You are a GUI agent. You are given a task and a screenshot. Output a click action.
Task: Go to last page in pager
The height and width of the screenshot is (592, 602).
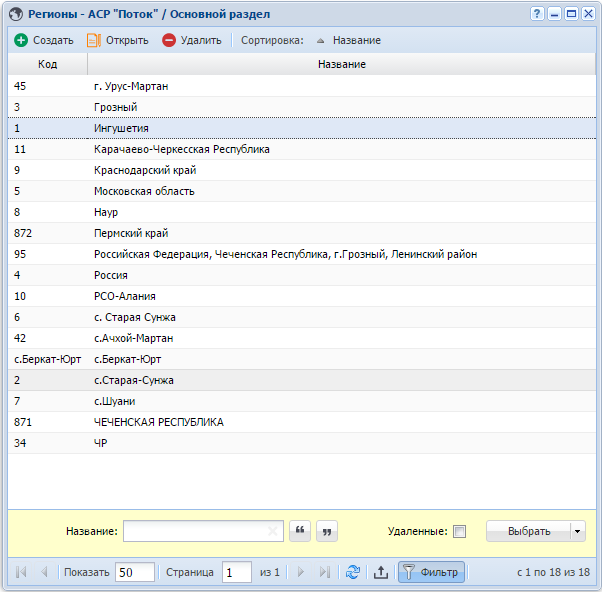325,572
